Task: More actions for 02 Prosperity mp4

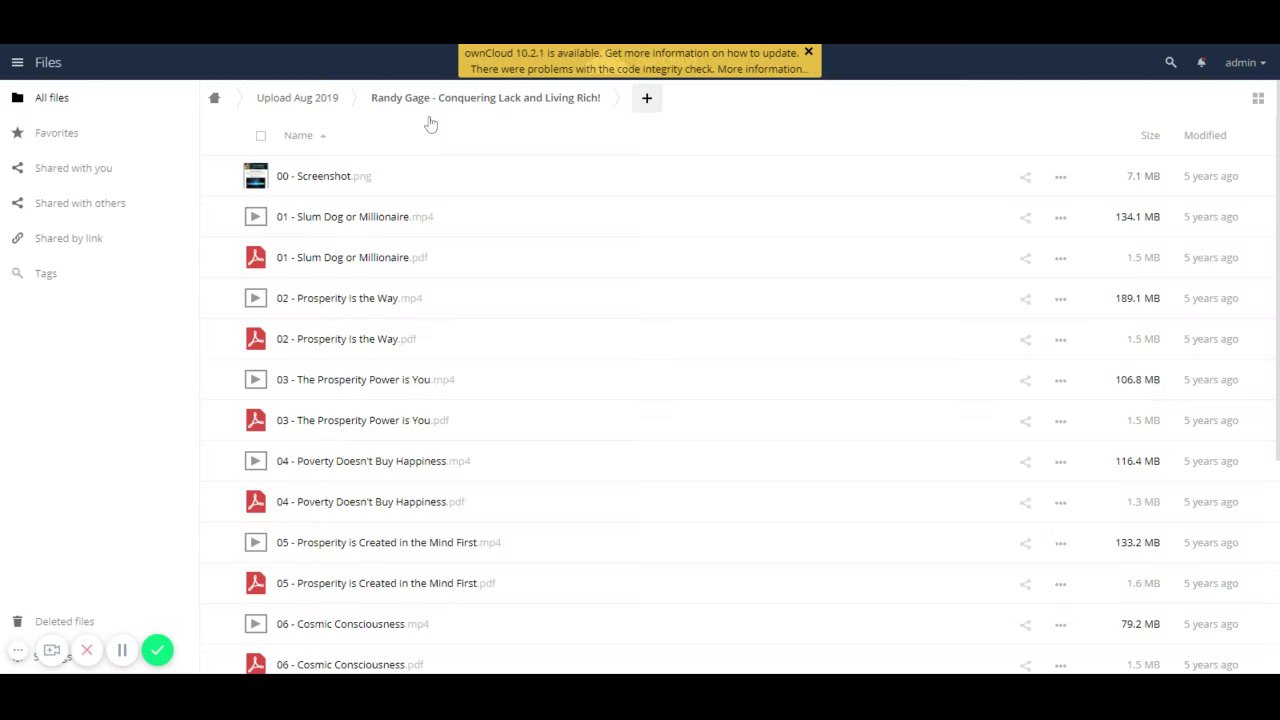Action: [x=1060, y=299]
